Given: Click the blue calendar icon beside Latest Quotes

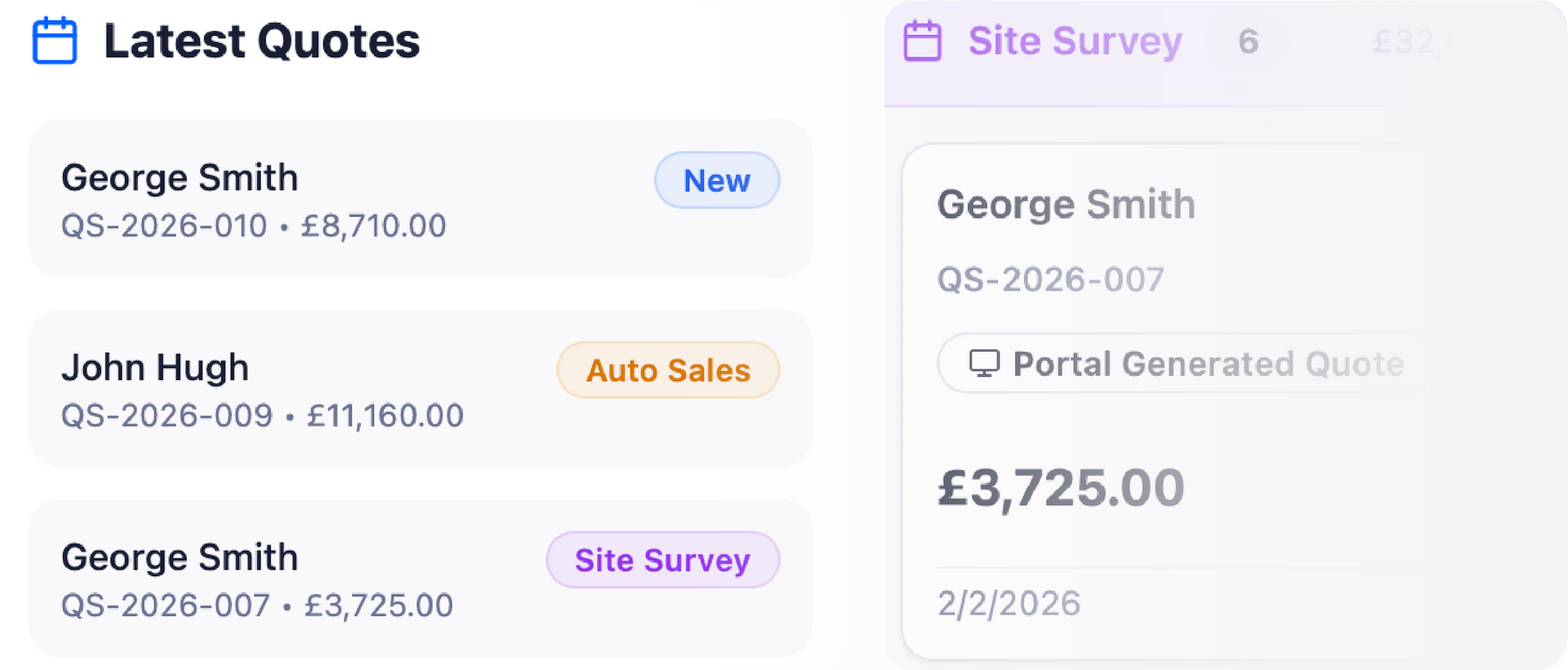Looking at the screenshot, I should pos(55,41).
